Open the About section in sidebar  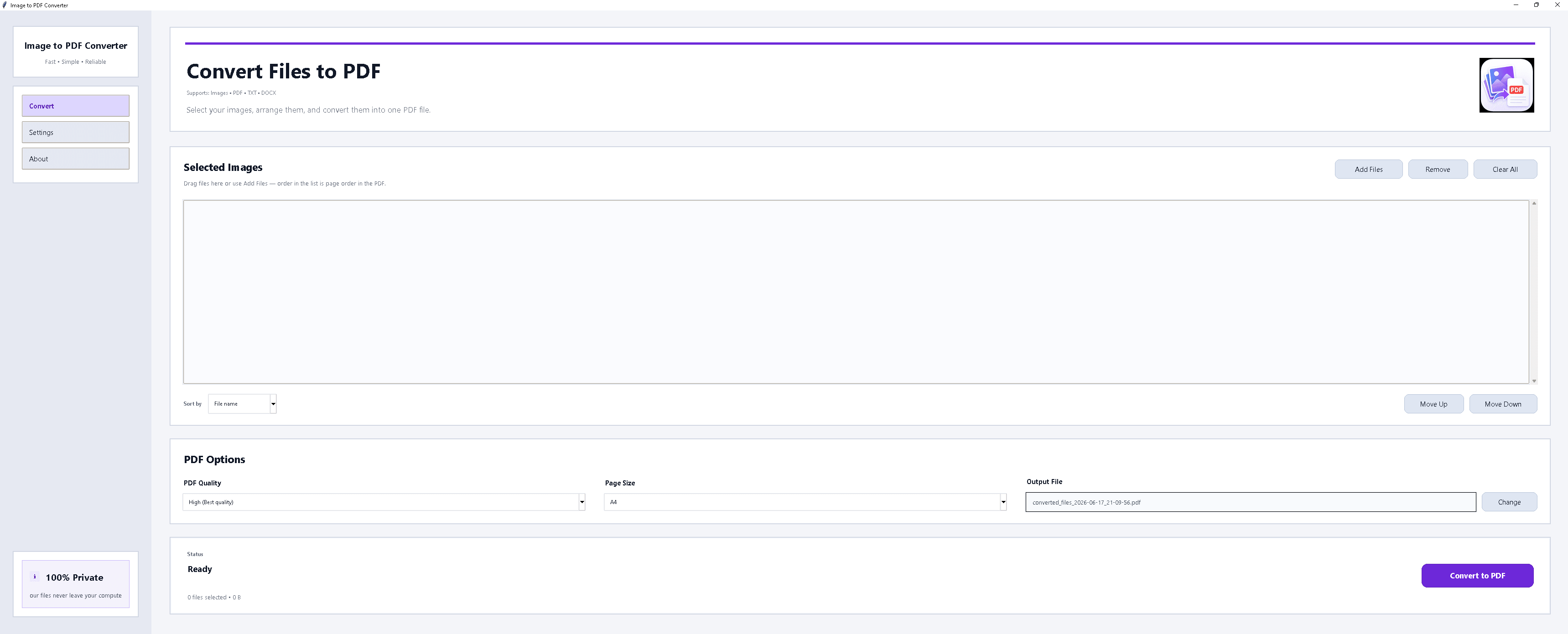coord(75,159)
